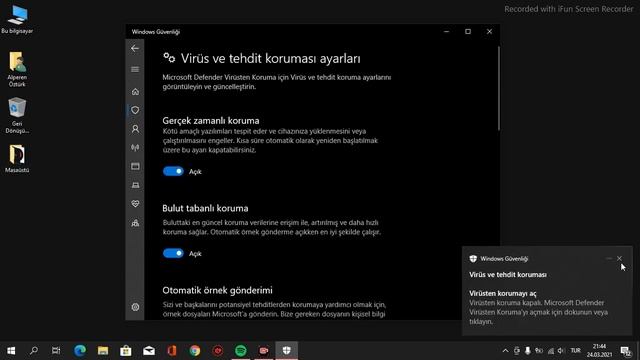Screen dimensions: 640x360
Task: Open Microsoft Store from taskbar
Action: click(x=126, y=351)
